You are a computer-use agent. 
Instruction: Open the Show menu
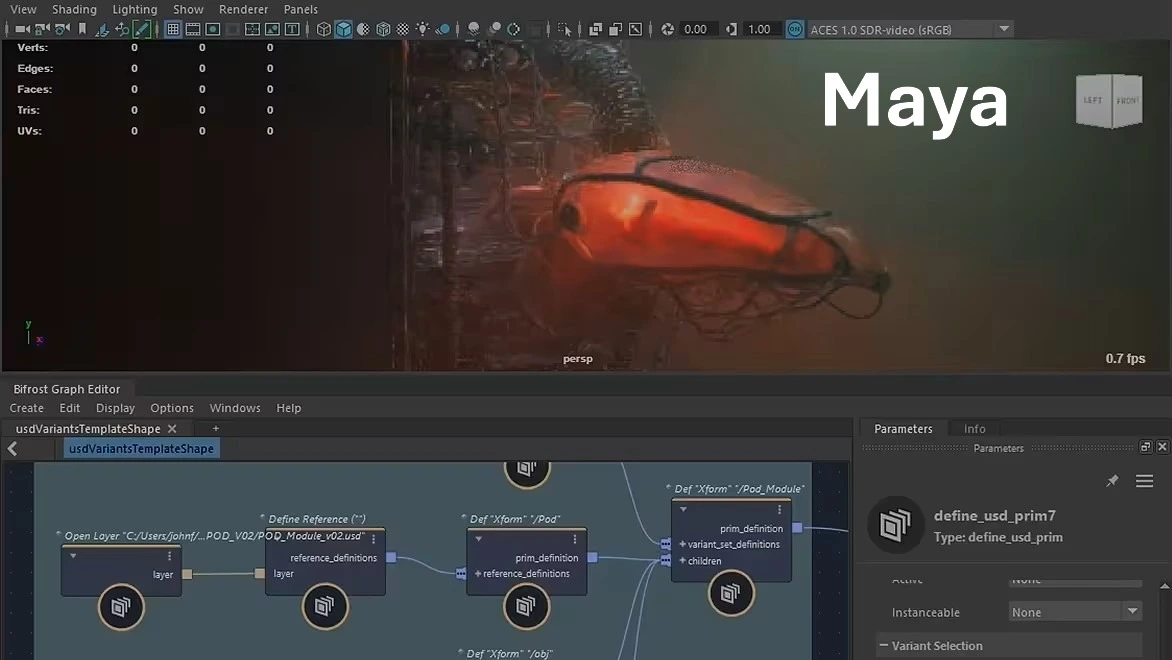click(188, 9)
